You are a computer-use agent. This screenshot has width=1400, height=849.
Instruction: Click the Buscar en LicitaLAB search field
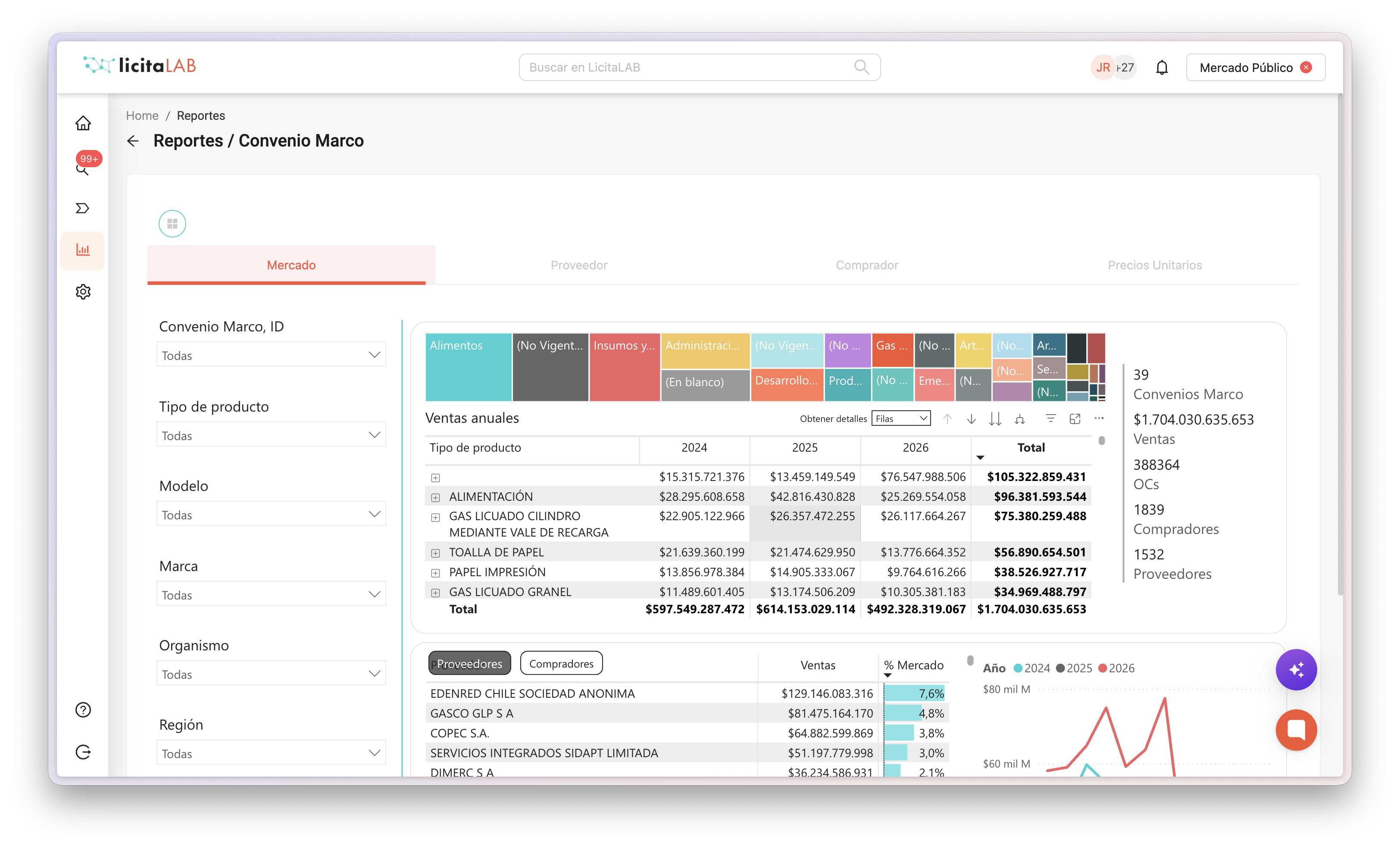point(700,67)
